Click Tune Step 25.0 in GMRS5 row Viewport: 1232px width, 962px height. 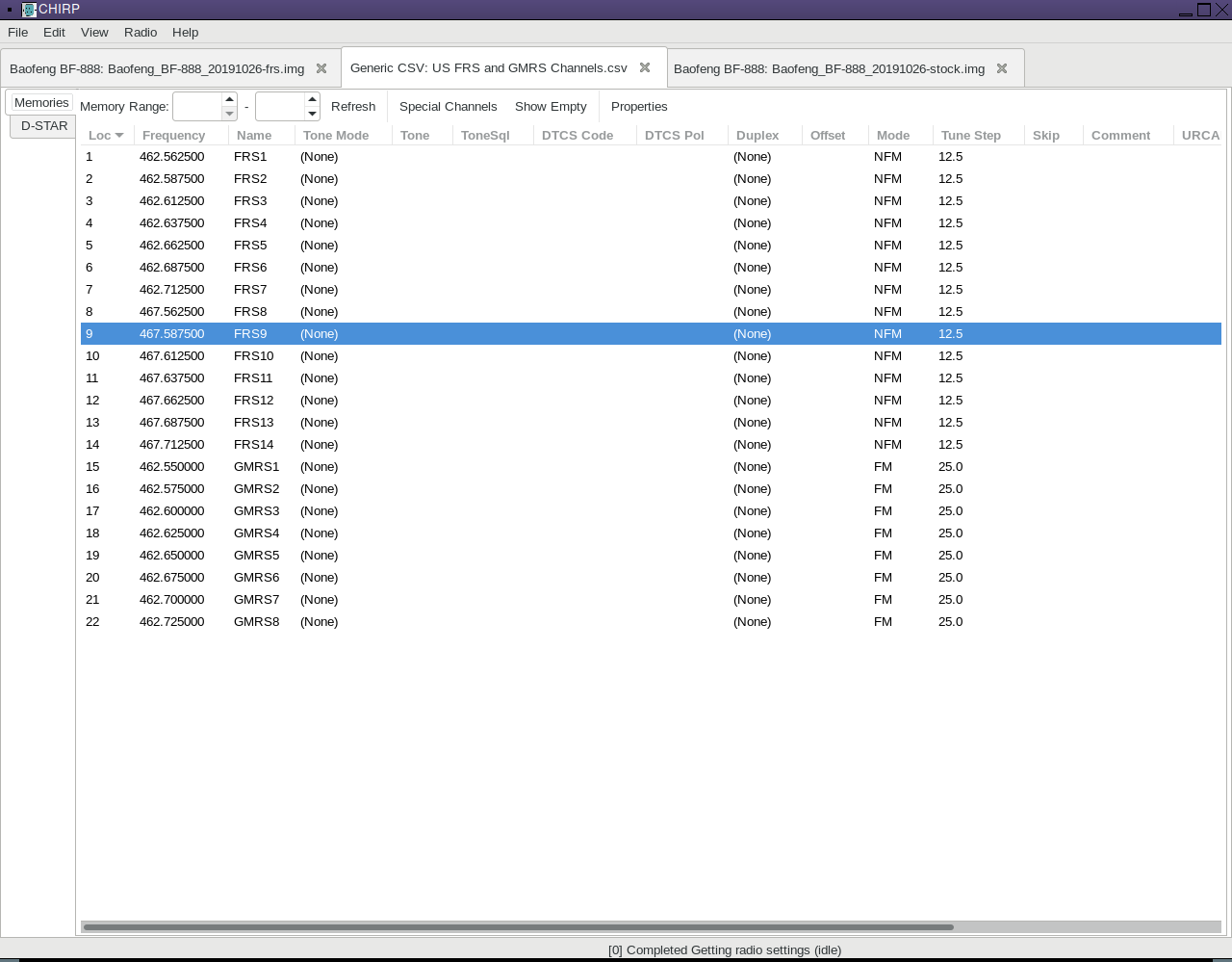coord(951,555)
